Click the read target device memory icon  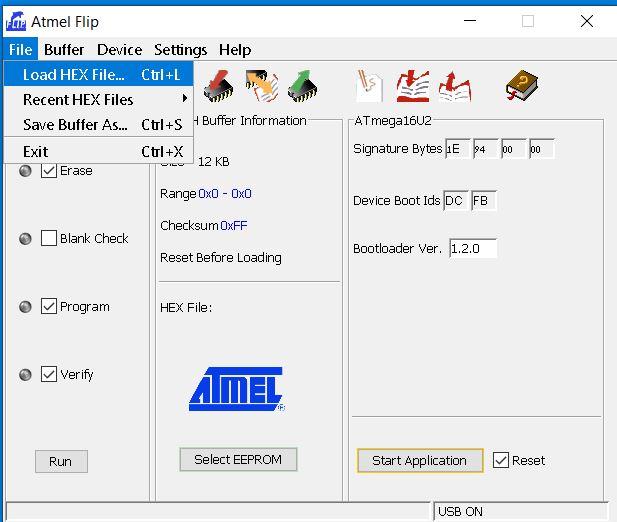coord(303,86)
